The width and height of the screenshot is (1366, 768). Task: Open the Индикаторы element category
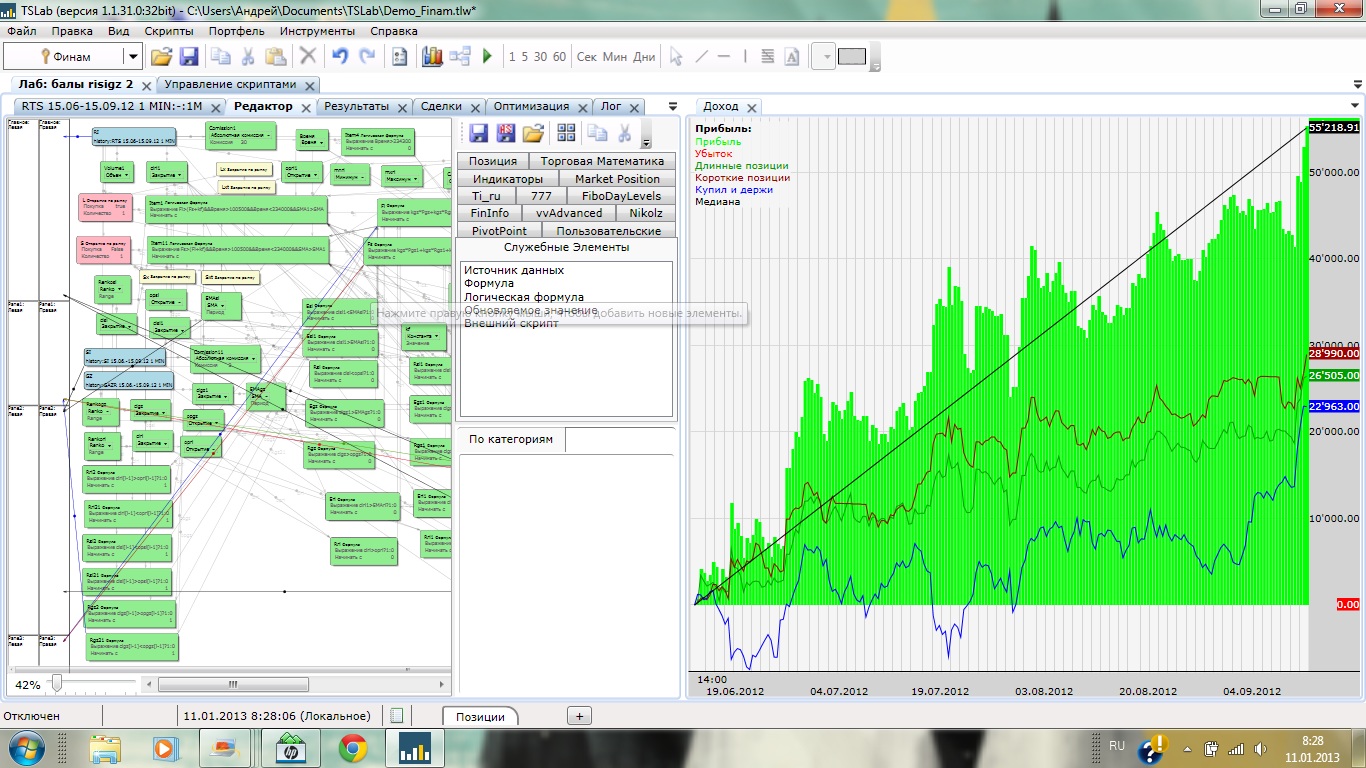coord(508,179)
